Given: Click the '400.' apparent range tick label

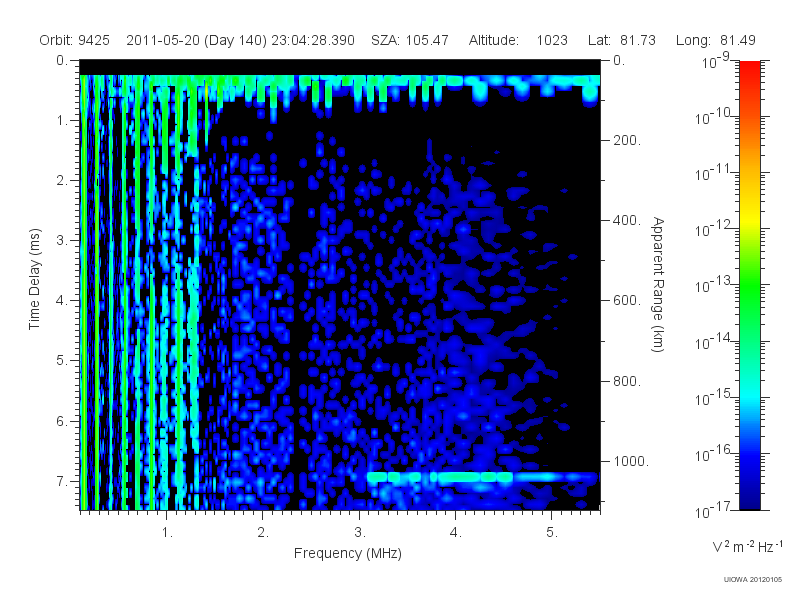Looking at the screenshot, I should coord(627,220).
